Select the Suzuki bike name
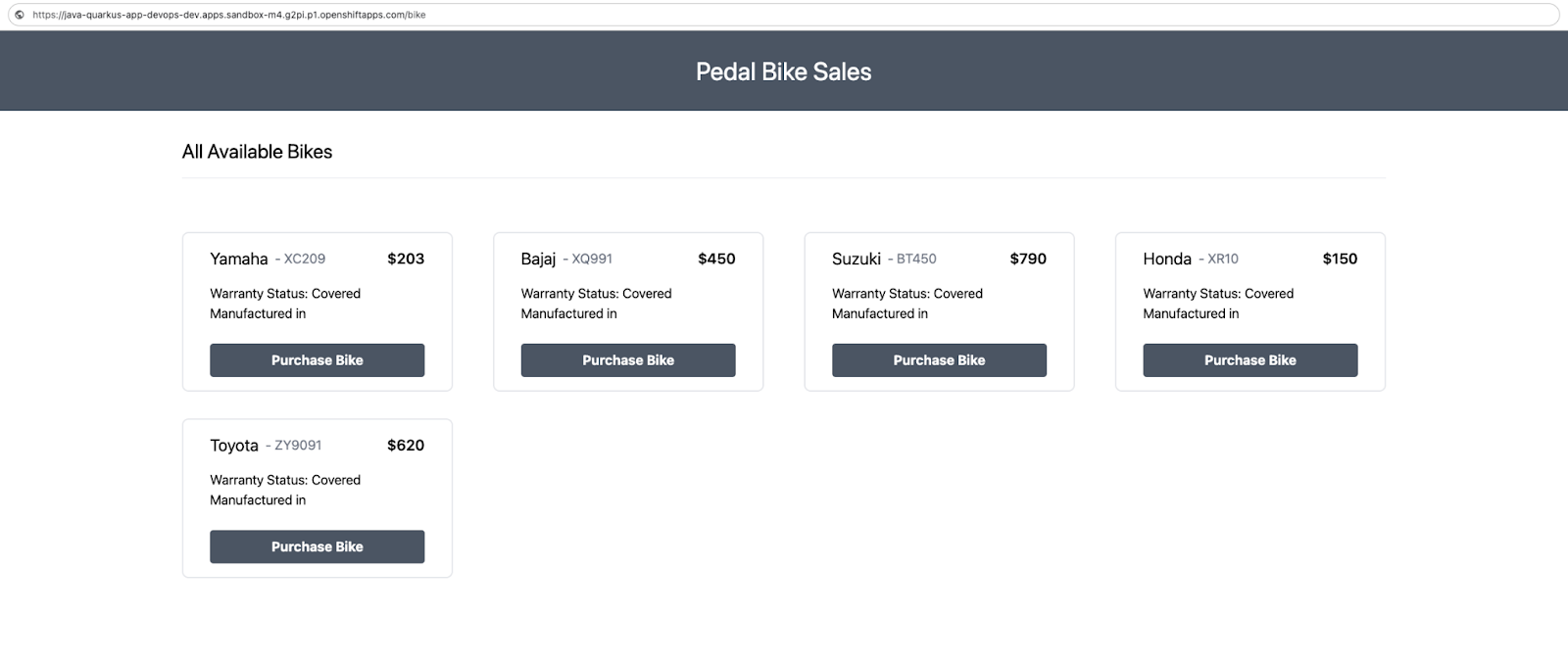The height and width of the screenshot is (664, 1568). click(857, 259)
